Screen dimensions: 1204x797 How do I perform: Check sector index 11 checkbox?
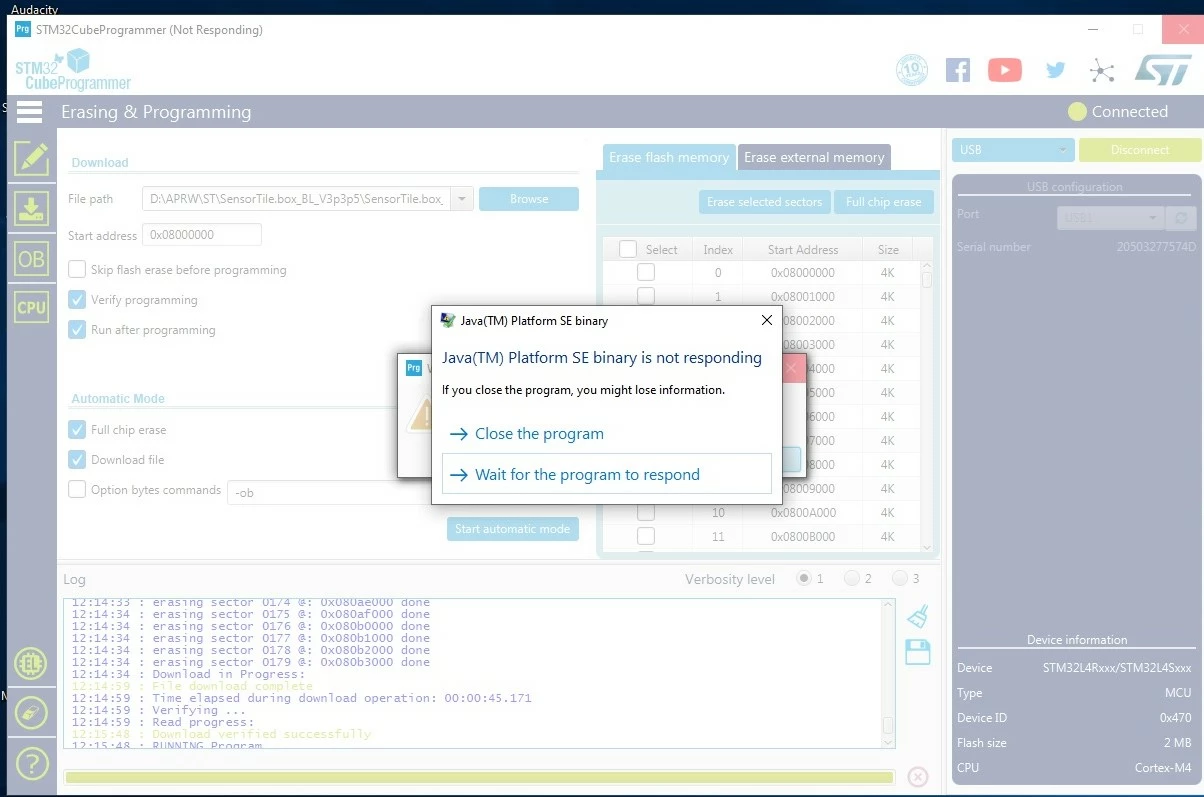[646, 536]
